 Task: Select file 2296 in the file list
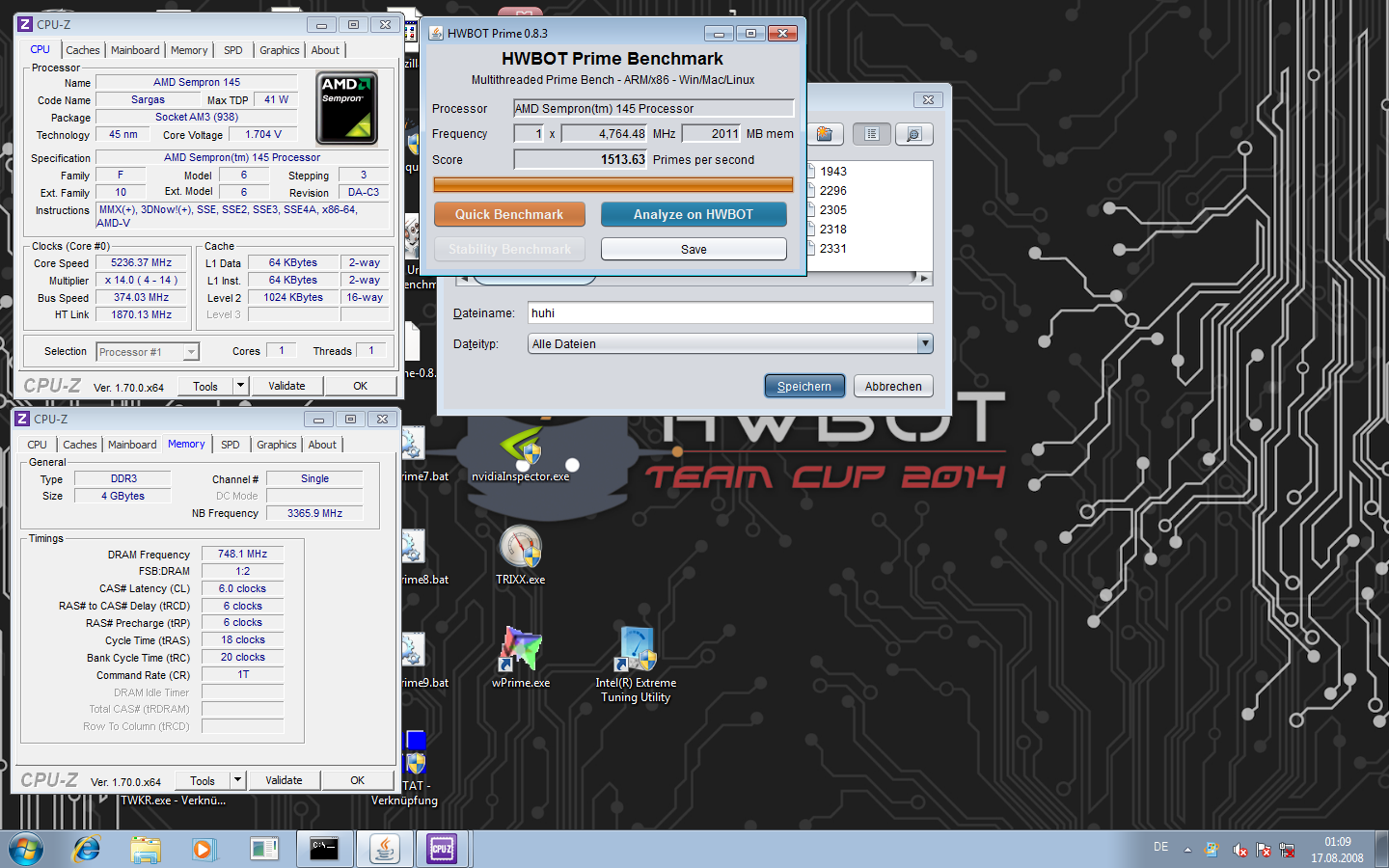pyautogui.click(x=833, y=191)
